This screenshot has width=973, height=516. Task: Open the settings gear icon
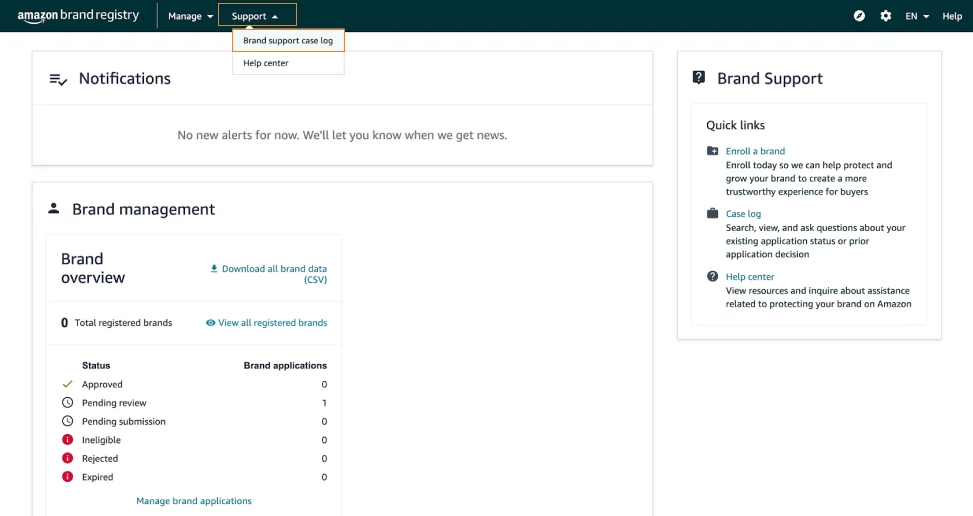point(886,16)
